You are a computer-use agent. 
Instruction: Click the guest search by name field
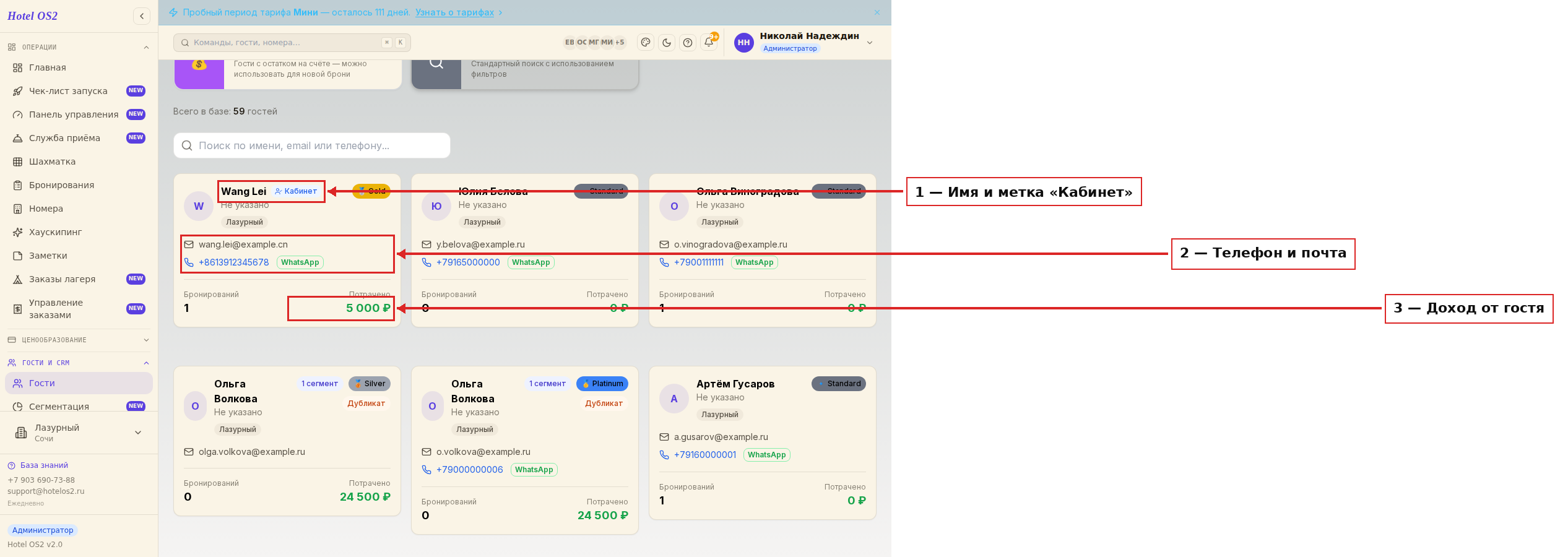click(312, 145)
